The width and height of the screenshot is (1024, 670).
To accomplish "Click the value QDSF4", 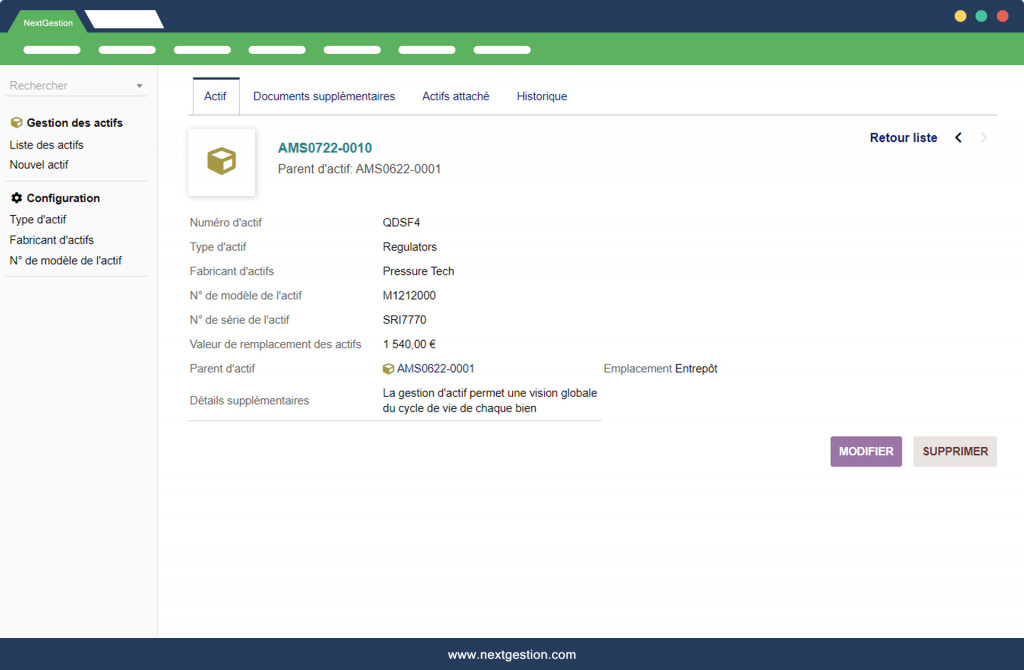I will tap(401, 223).
